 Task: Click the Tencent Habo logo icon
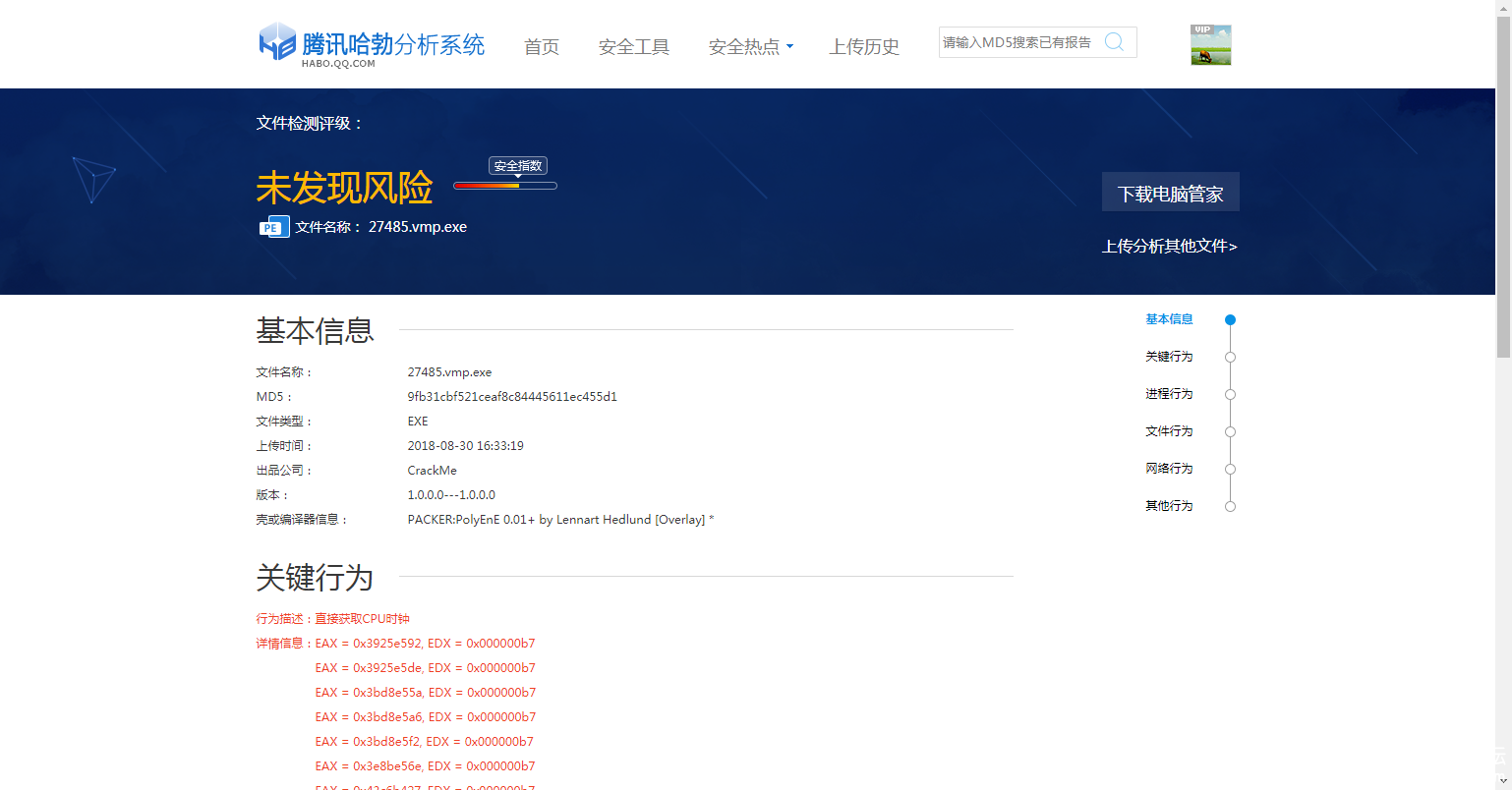pyautogui.click(x=277, y=42)
